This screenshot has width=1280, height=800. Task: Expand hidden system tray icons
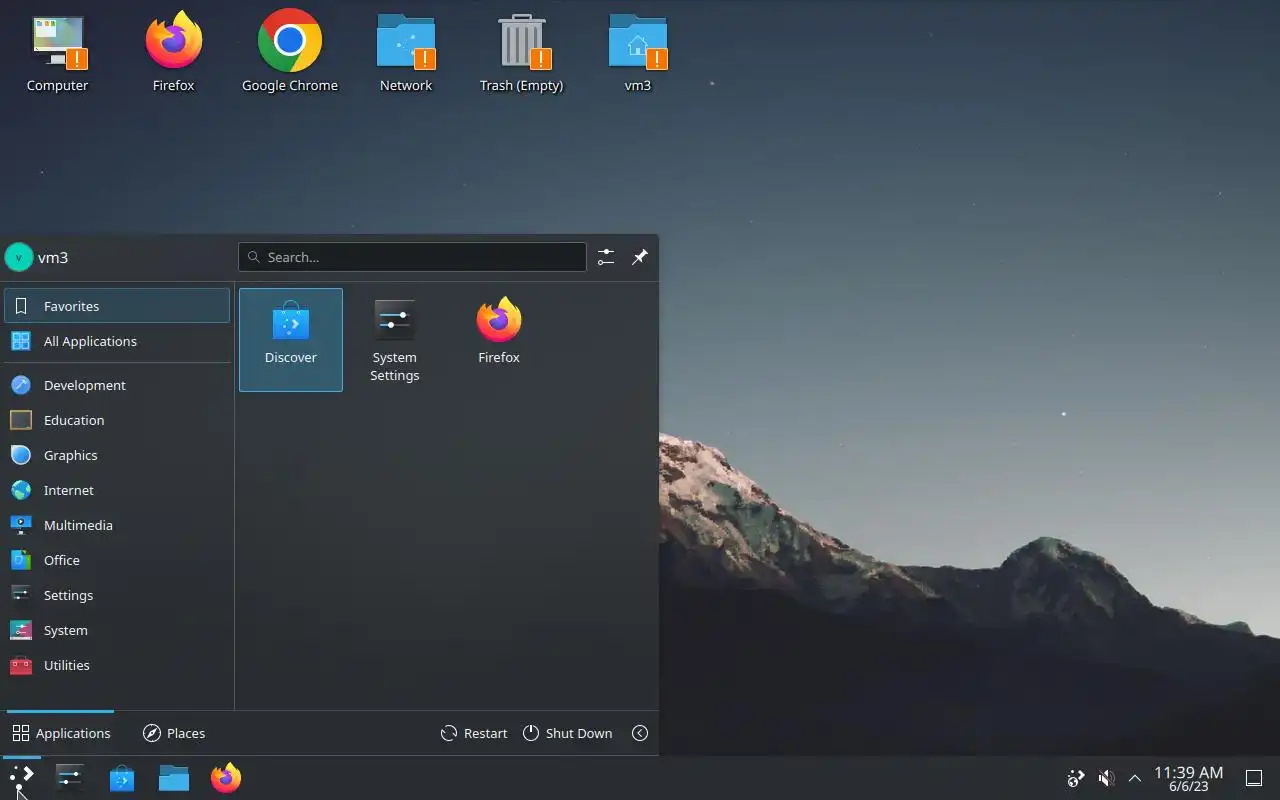[1135, 778]
